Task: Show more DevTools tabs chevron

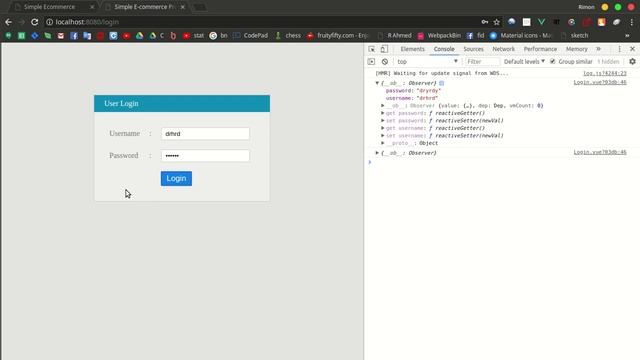Action: point(598,49)
